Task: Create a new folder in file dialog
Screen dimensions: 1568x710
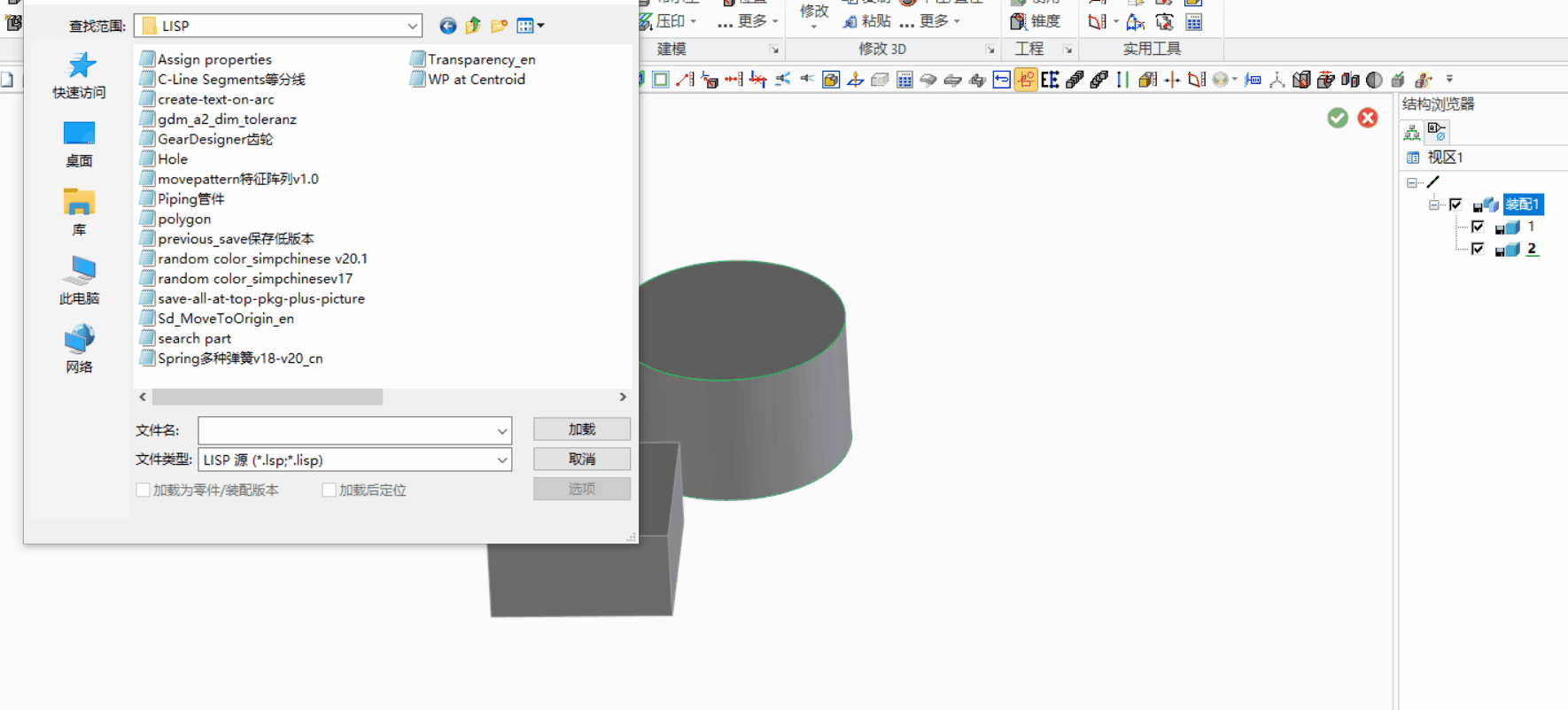Action: pos(499,26)
